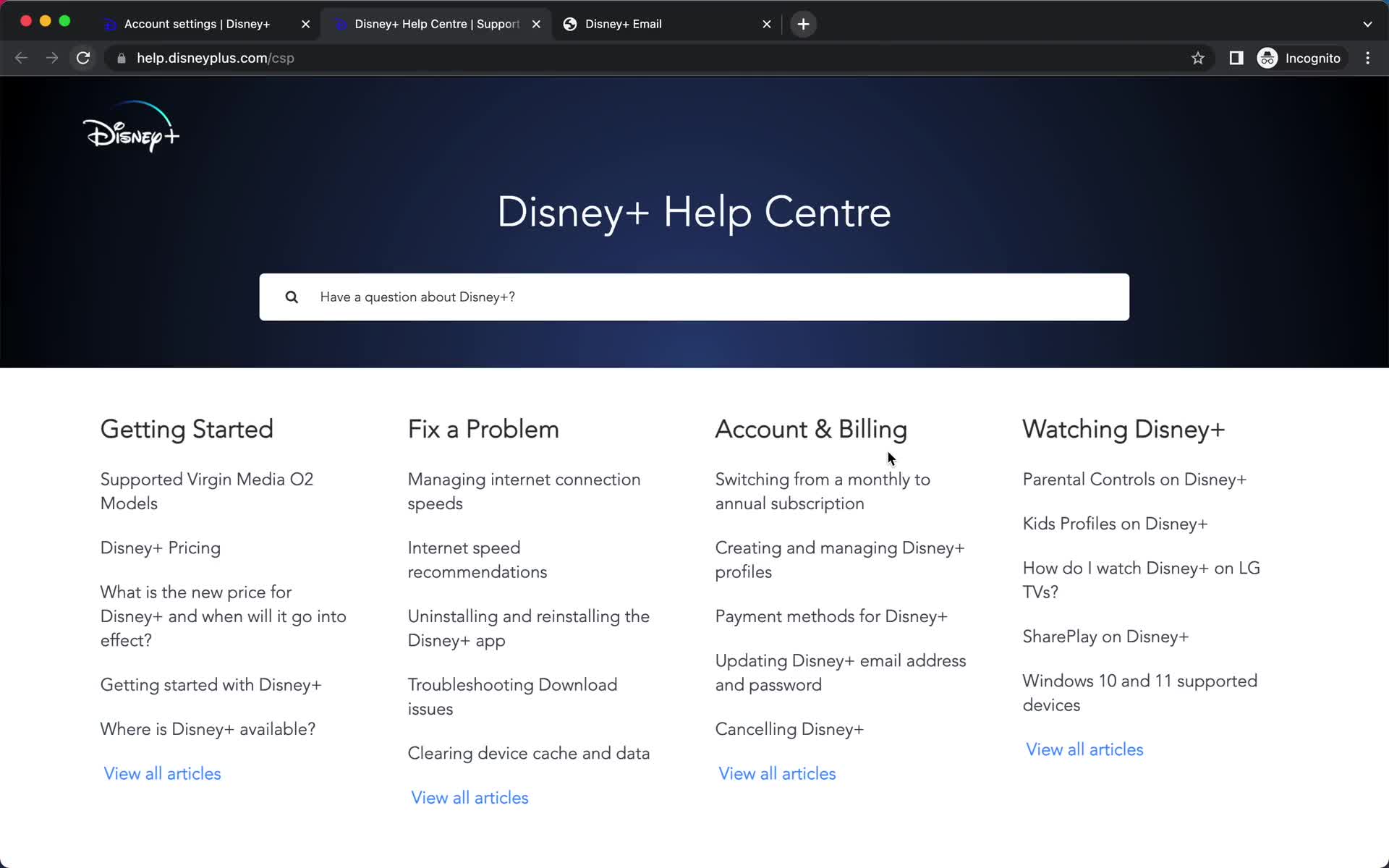Open Getting started with Disney+ article
Viewport: 1389px width, 868px height.
pyautogui.click(x=211, y=685)
